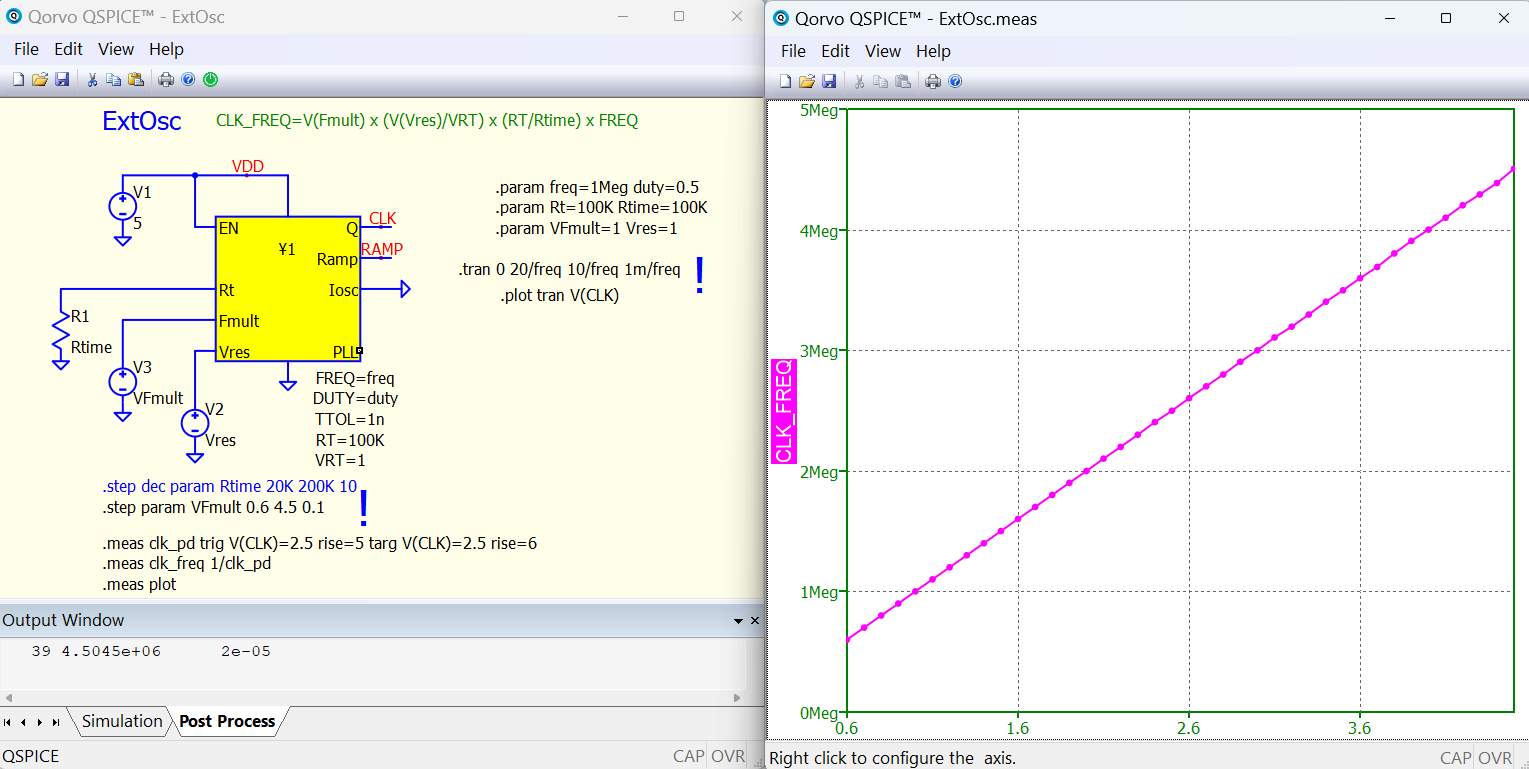The height and width of the screenshot is (769, 1529).
Task: Click Print icon in ExtOsc.meas window
Action: coord(934,82)
